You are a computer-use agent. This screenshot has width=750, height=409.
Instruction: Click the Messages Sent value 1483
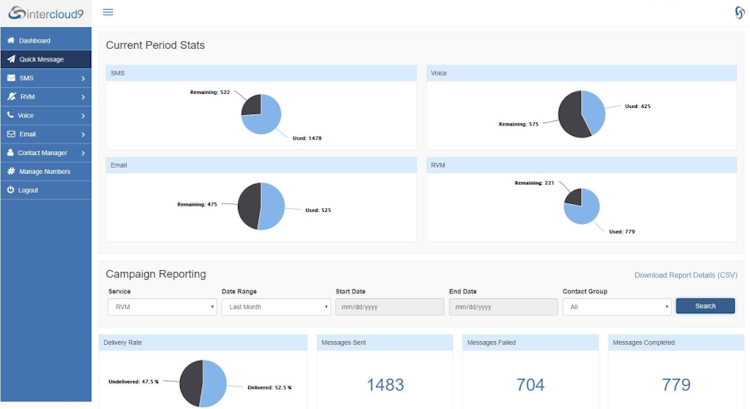coord(385,385)
